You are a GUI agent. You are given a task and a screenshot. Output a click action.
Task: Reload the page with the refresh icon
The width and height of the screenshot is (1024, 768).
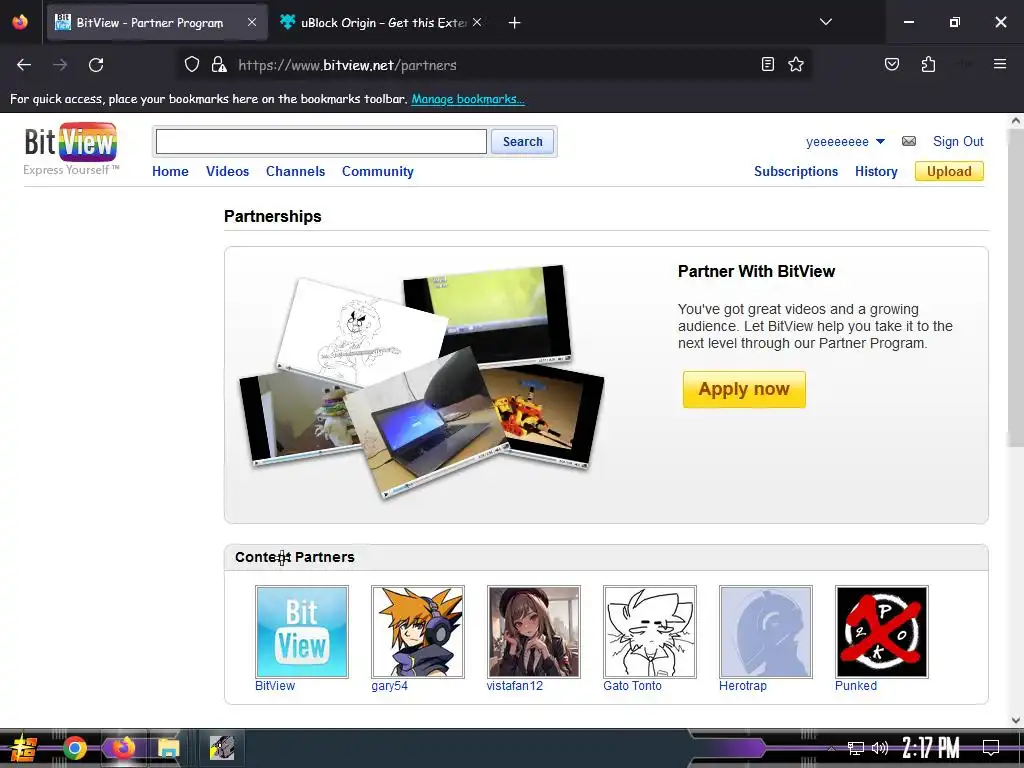pos(96,65)
